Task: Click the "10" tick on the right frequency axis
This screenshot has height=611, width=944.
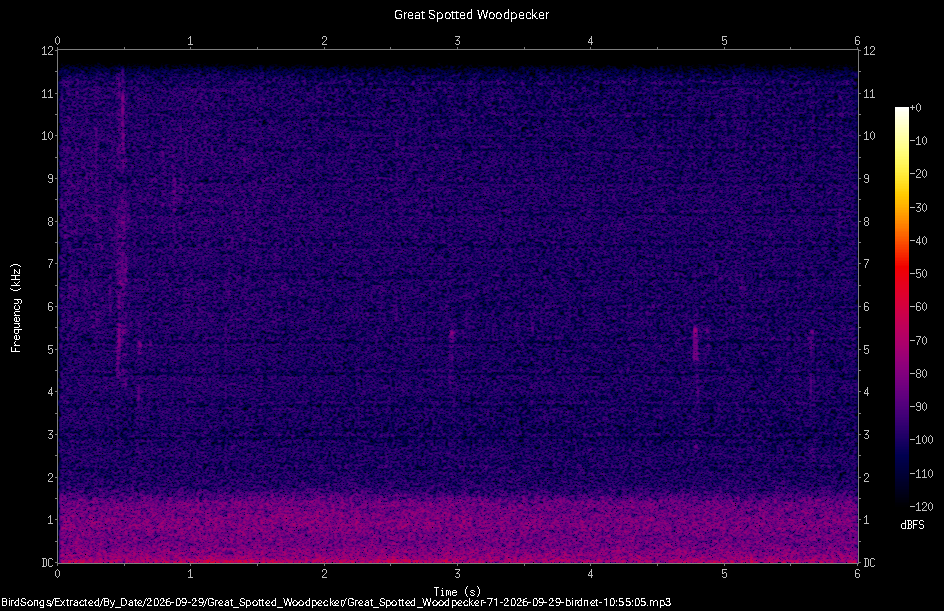Action: pos(869,136)
